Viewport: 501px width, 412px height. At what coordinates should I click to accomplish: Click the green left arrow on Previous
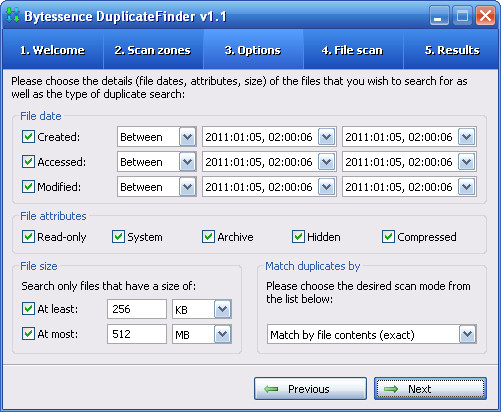click(x=271, y=389)
